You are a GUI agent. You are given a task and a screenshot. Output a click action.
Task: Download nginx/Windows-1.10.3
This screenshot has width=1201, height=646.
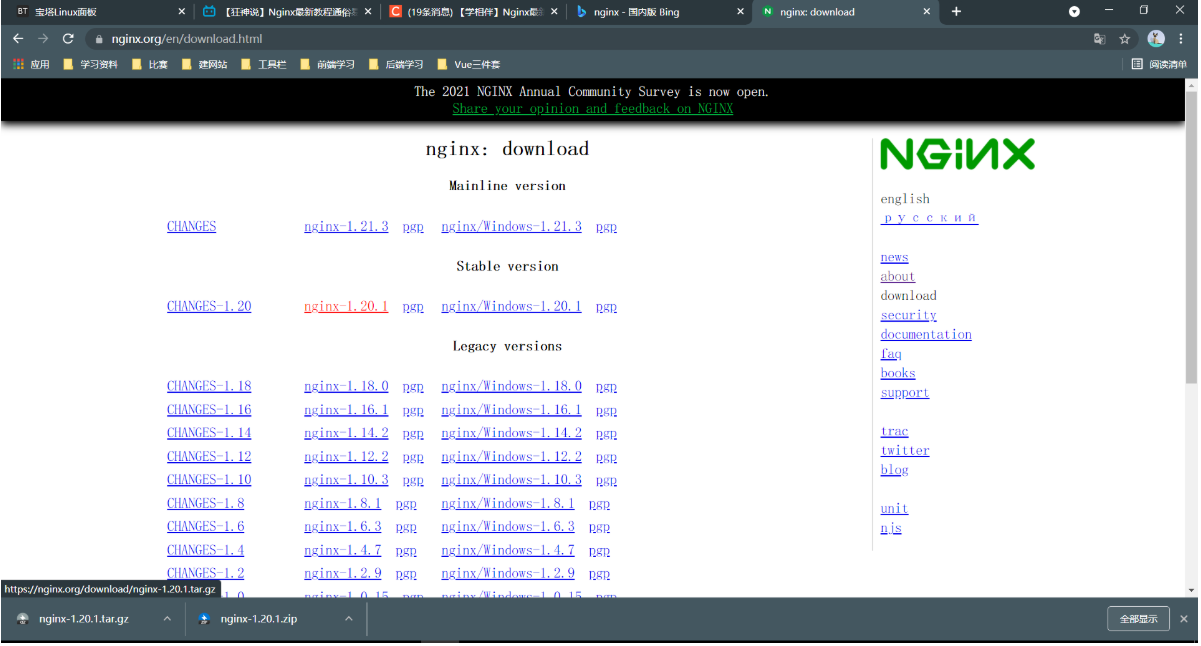coord(511,480)
